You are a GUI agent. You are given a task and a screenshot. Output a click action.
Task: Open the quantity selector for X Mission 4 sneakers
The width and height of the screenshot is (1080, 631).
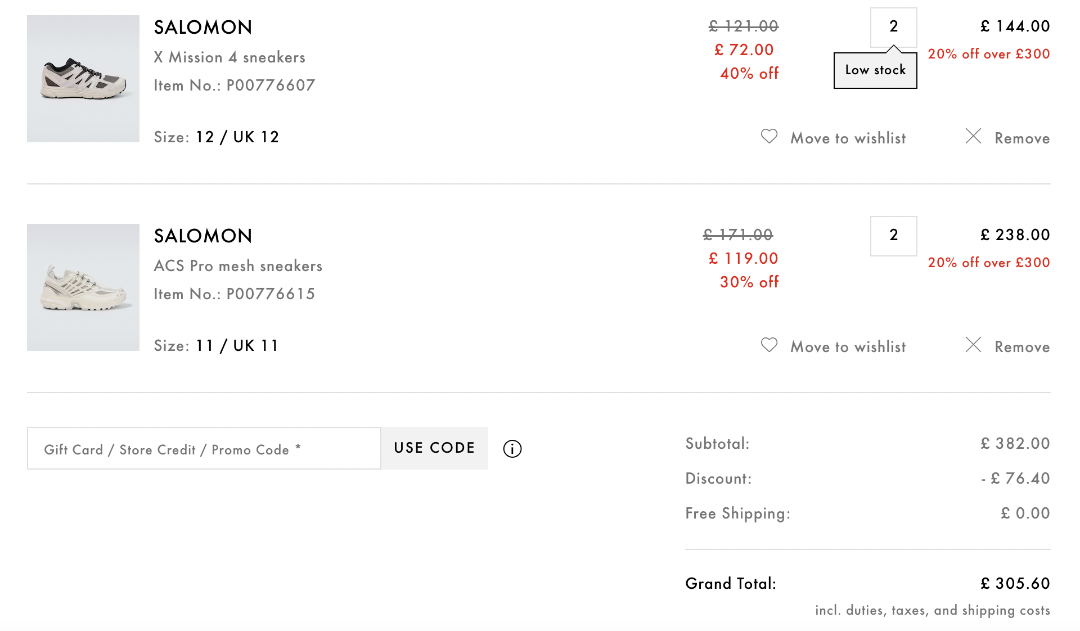pyautogui.click(x=893, y=27)
